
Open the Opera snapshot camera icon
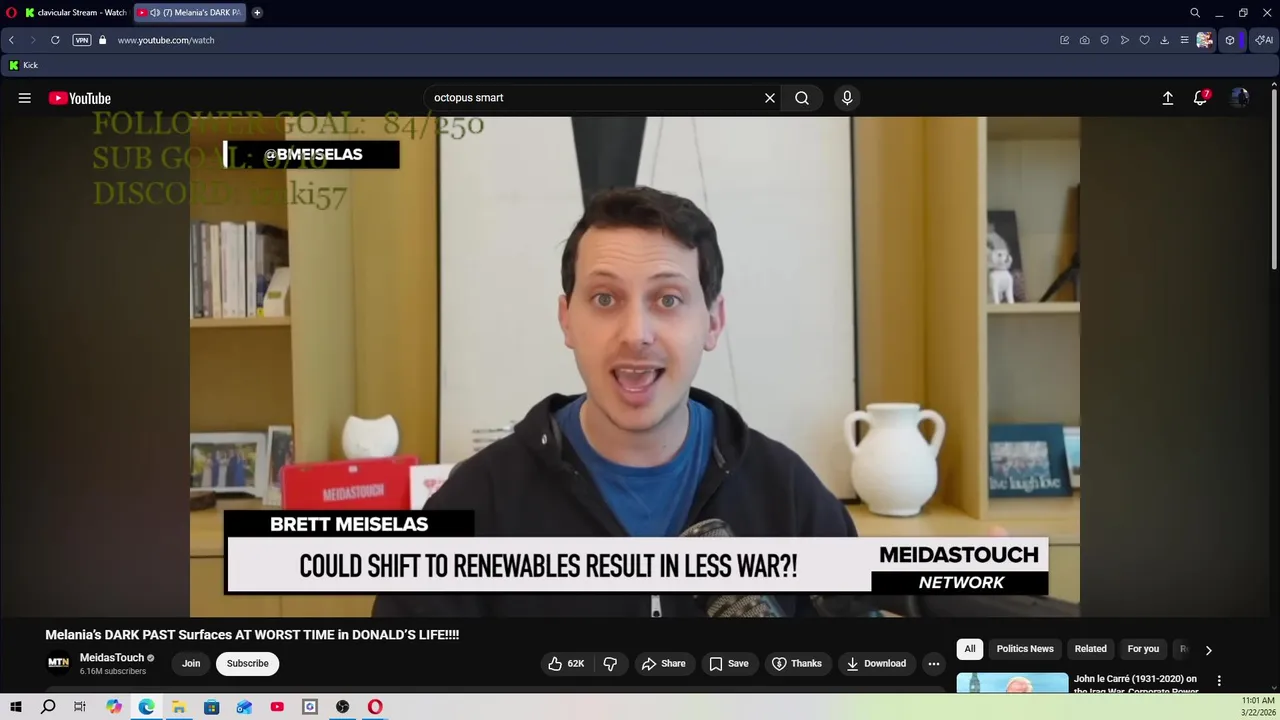coord(1085,40)
